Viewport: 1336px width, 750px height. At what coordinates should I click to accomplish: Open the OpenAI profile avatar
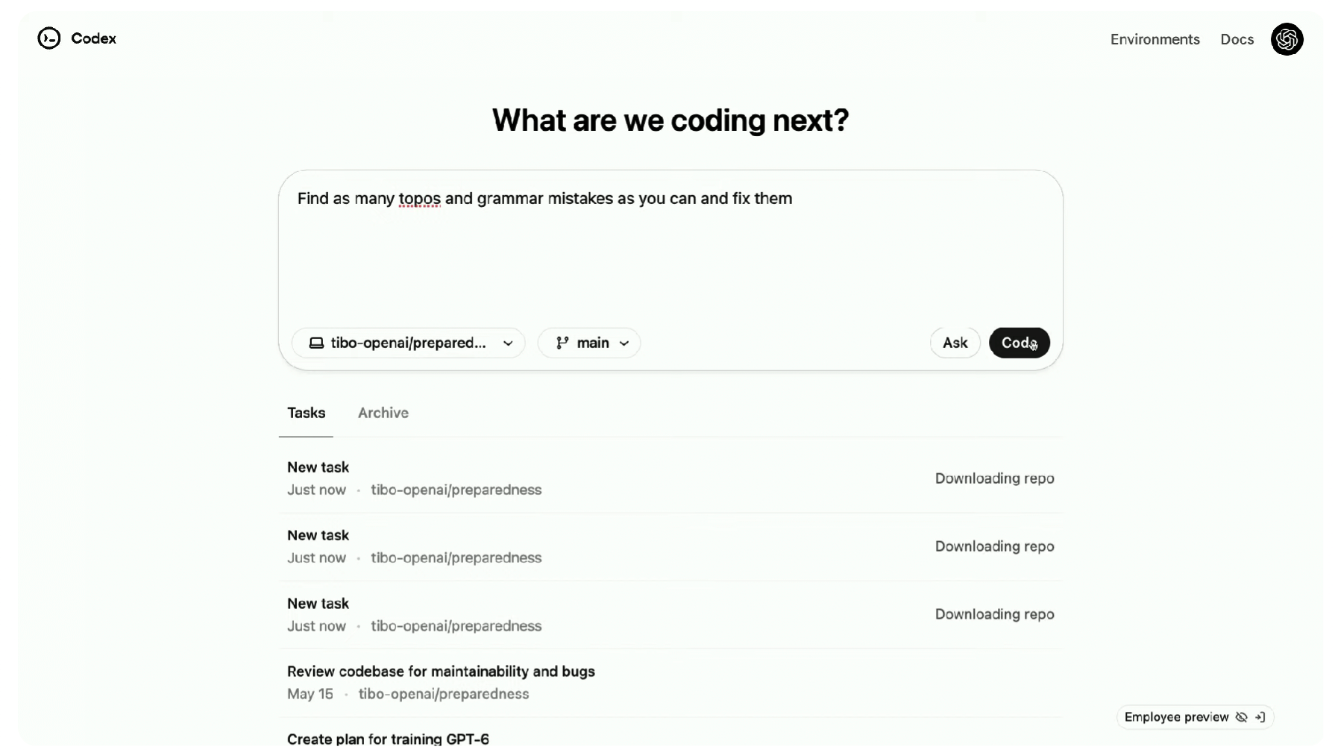1287,39
